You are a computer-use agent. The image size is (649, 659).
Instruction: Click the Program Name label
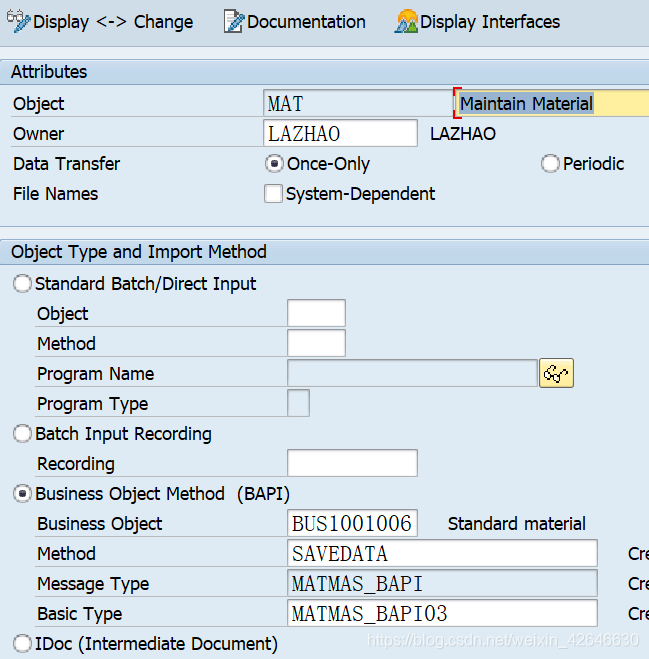pyautogui.click(x=95, y=374)
